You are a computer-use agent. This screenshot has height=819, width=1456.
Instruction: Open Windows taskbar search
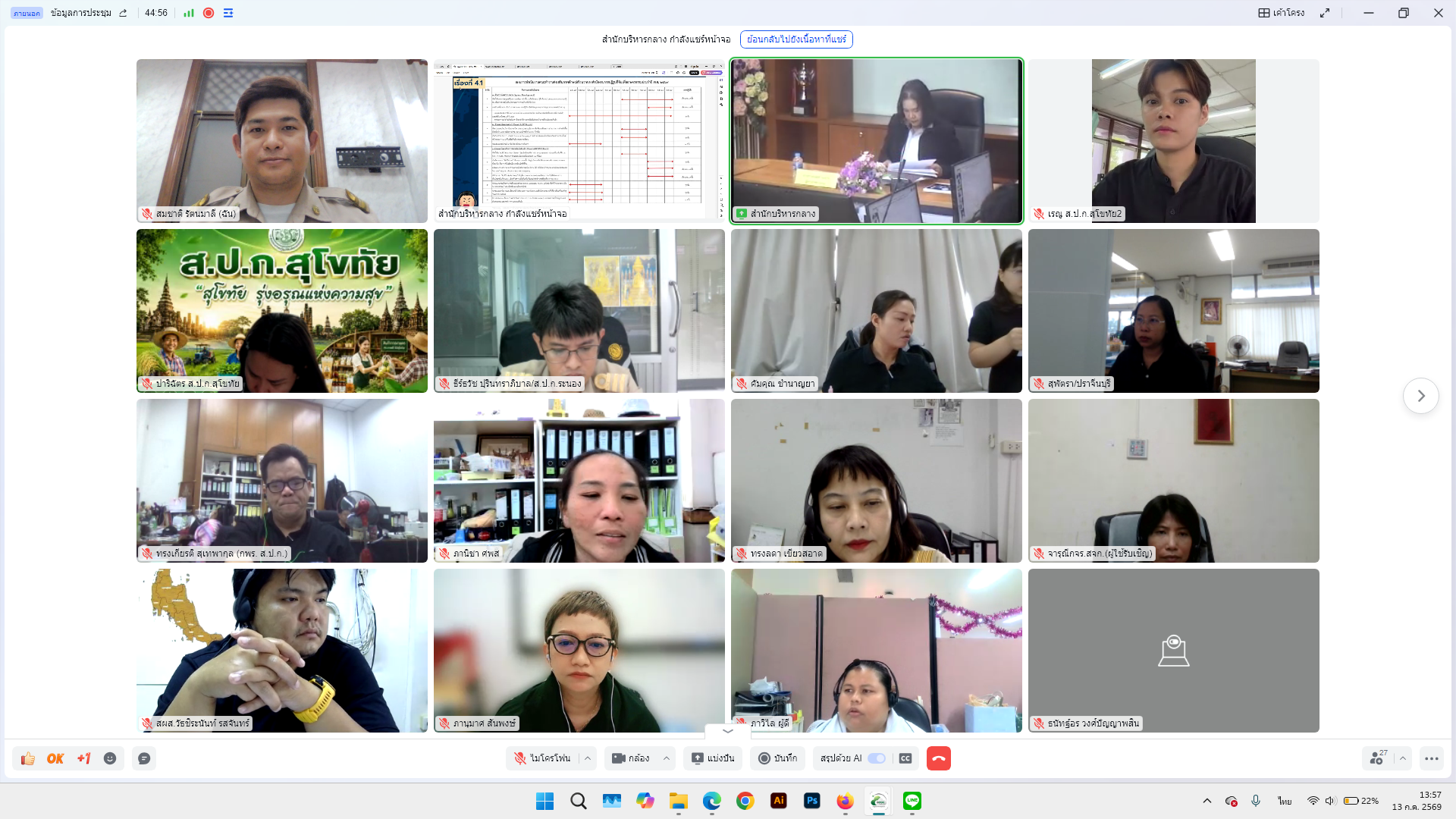coord(579,801)
